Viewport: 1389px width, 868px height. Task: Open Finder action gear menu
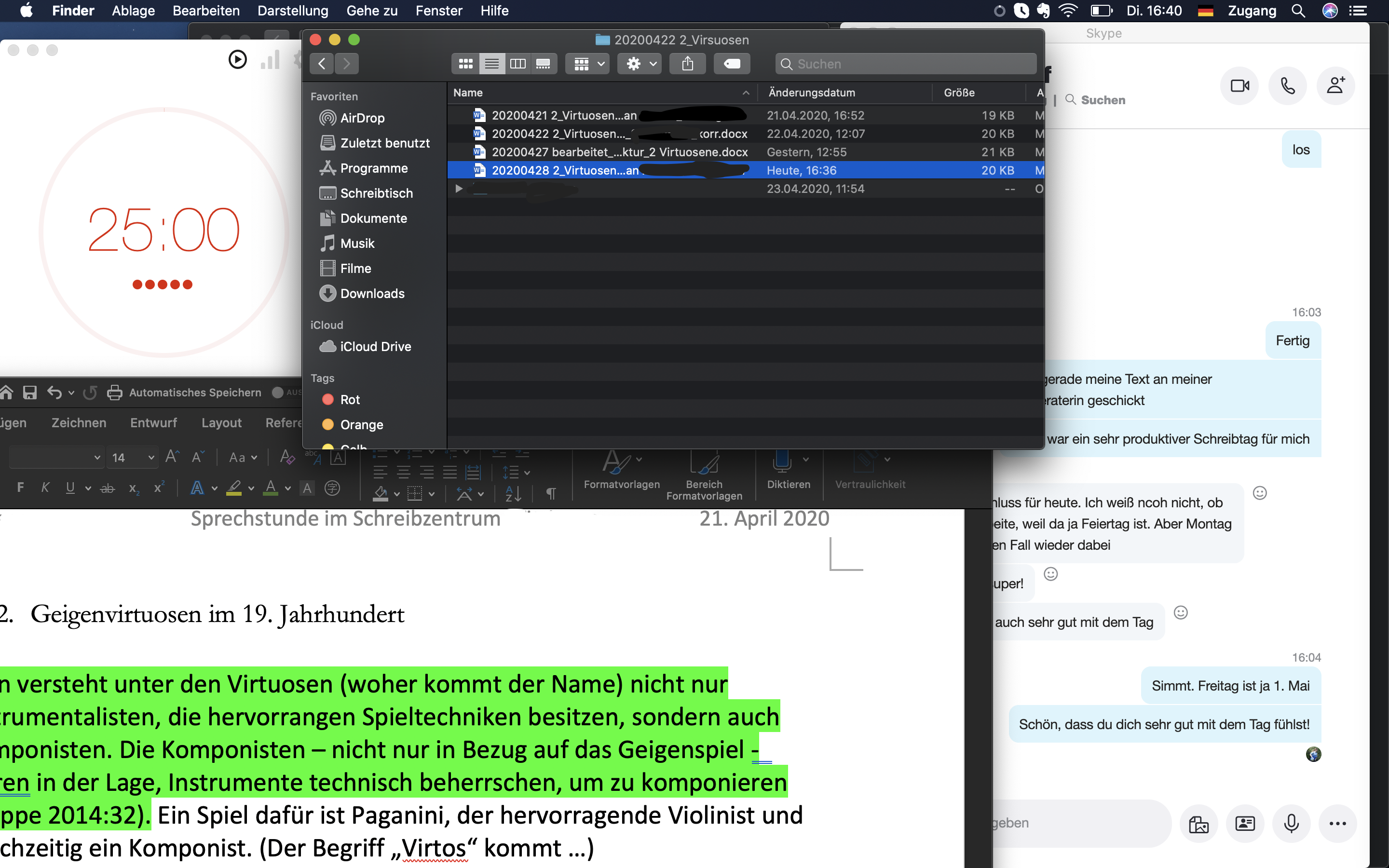pyautogui.click(x=640, y=64)
